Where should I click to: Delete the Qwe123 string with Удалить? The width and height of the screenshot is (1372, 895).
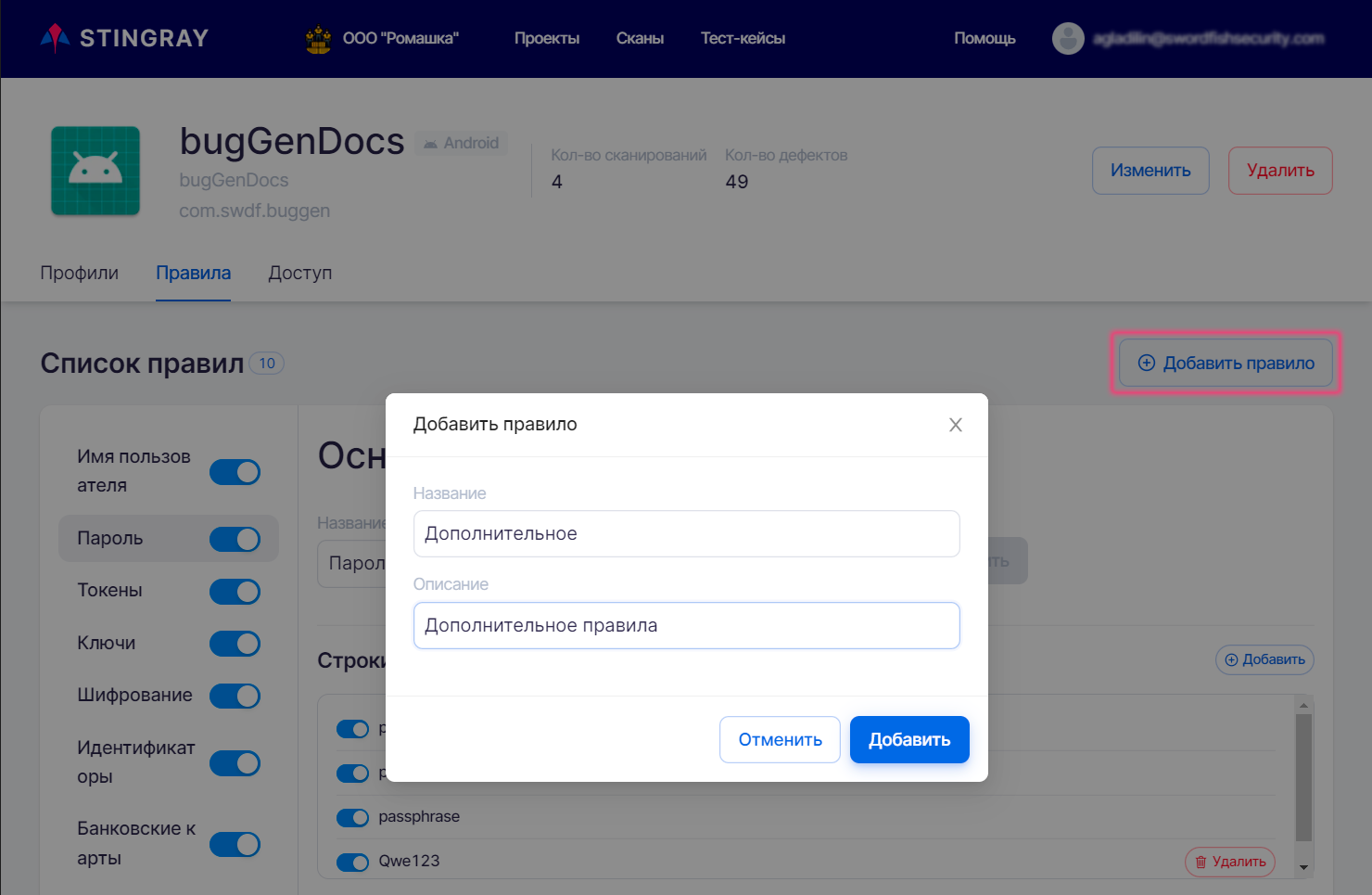(1229, 862)
